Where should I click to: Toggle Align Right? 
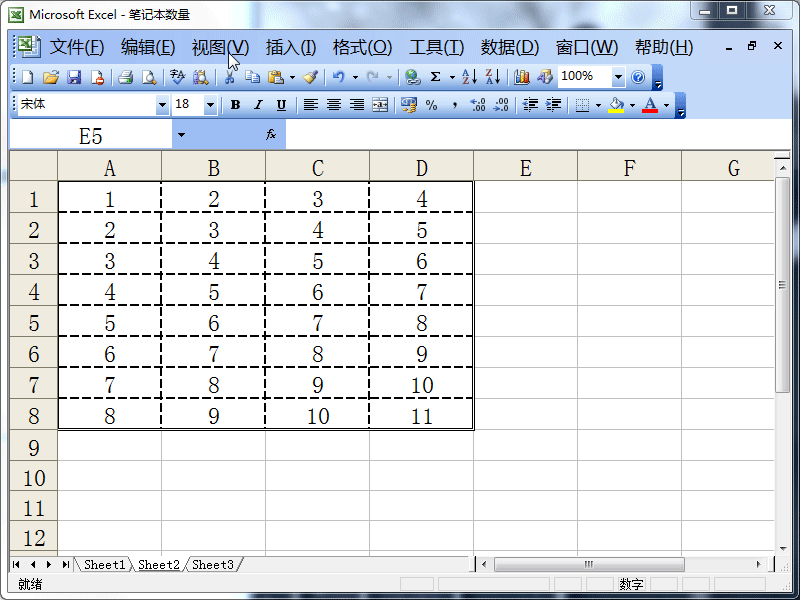click(357, 105)
